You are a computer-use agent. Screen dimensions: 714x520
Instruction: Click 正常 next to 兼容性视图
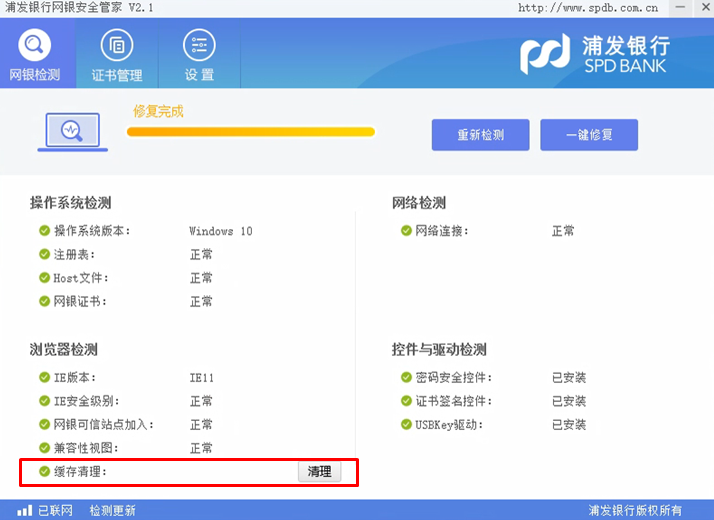coord(201,448)
